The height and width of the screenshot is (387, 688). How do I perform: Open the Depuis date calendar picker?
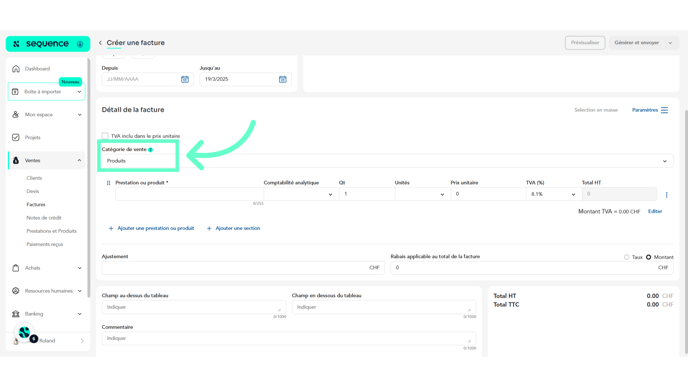tap(185, 79)
